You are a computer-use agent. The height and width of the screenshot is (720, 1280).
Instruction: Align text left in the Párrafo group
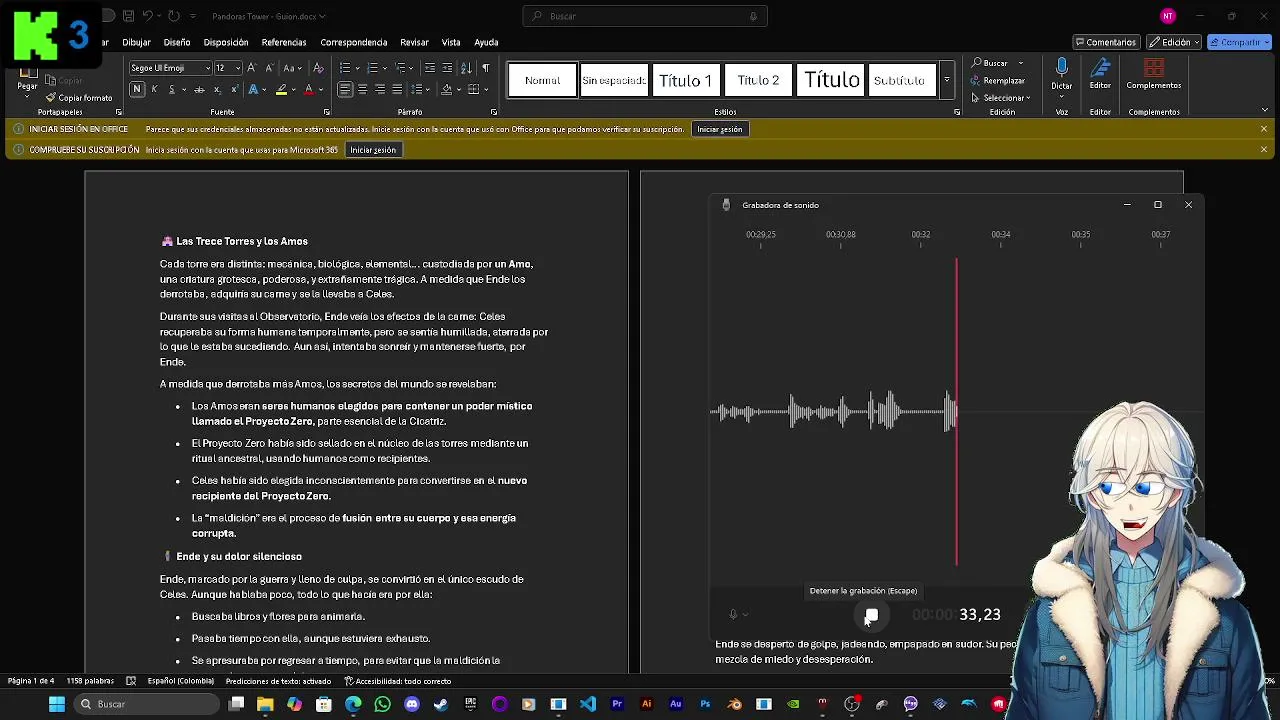(x=345, y=89)
